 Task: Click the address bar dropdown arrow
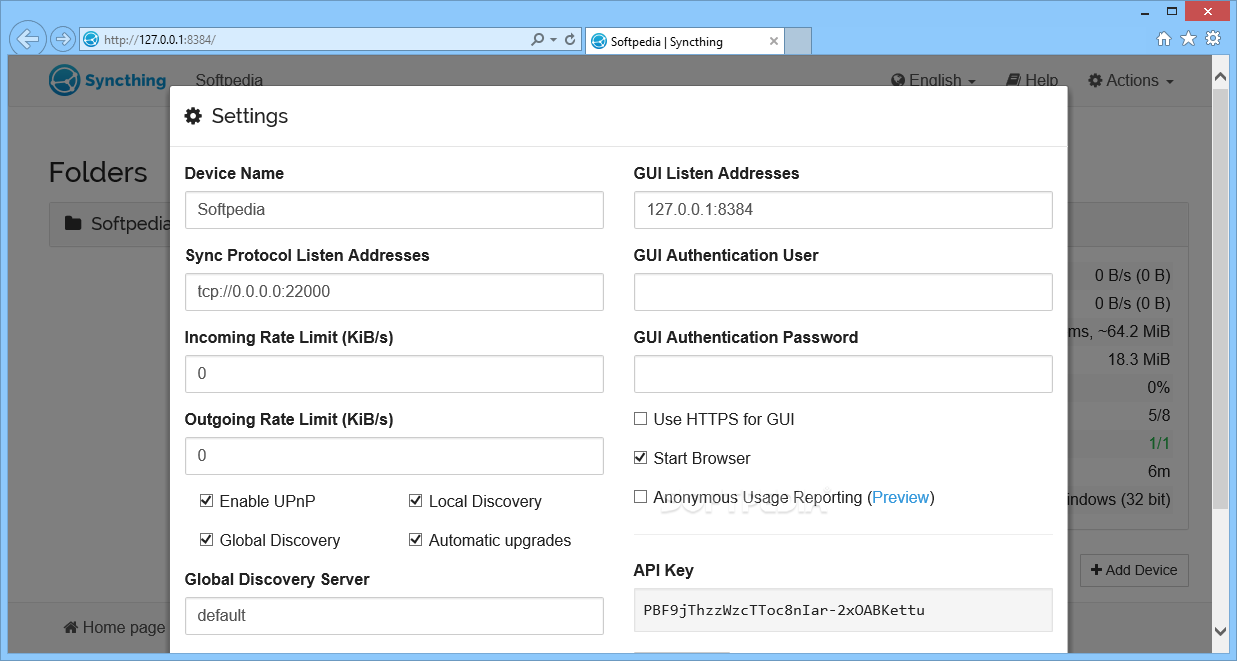point(553,40)
